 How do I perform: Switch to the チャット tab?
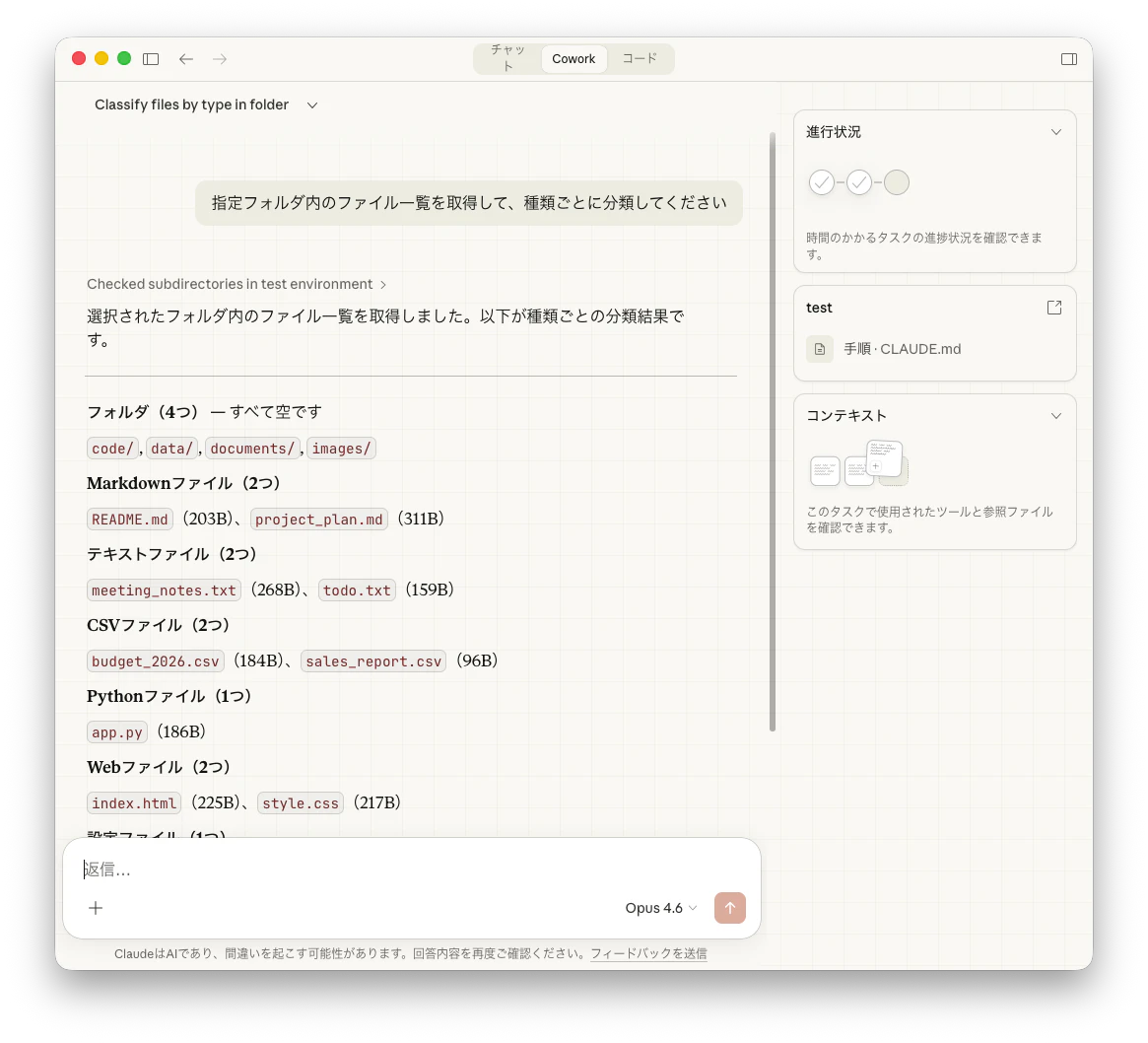tap(507, 58)
